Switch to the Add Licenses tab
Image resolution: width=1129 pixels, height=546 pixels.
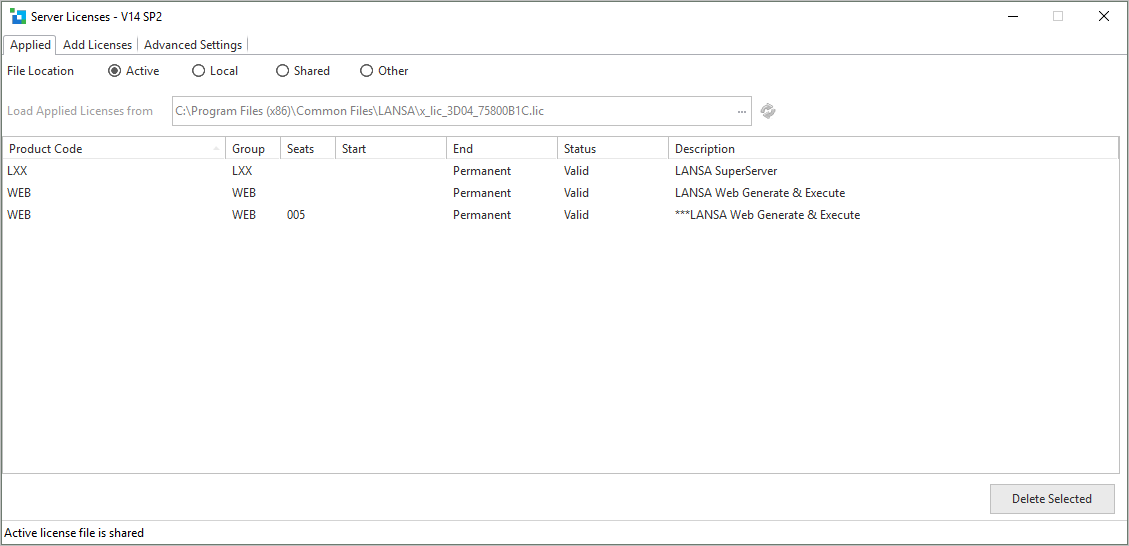coord(97,45)
